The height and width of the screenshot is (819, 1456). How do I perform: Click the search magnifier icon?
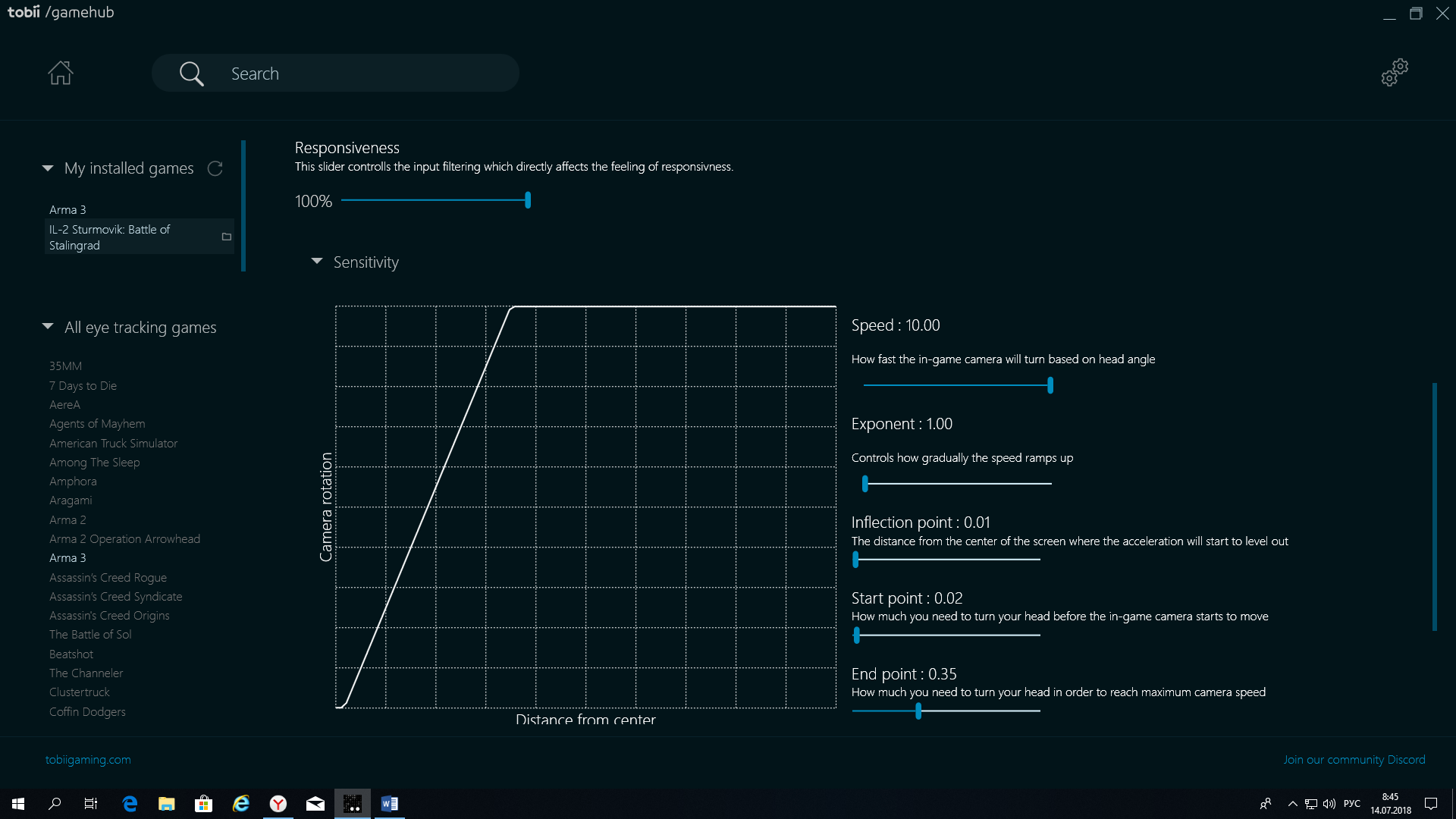191,74
